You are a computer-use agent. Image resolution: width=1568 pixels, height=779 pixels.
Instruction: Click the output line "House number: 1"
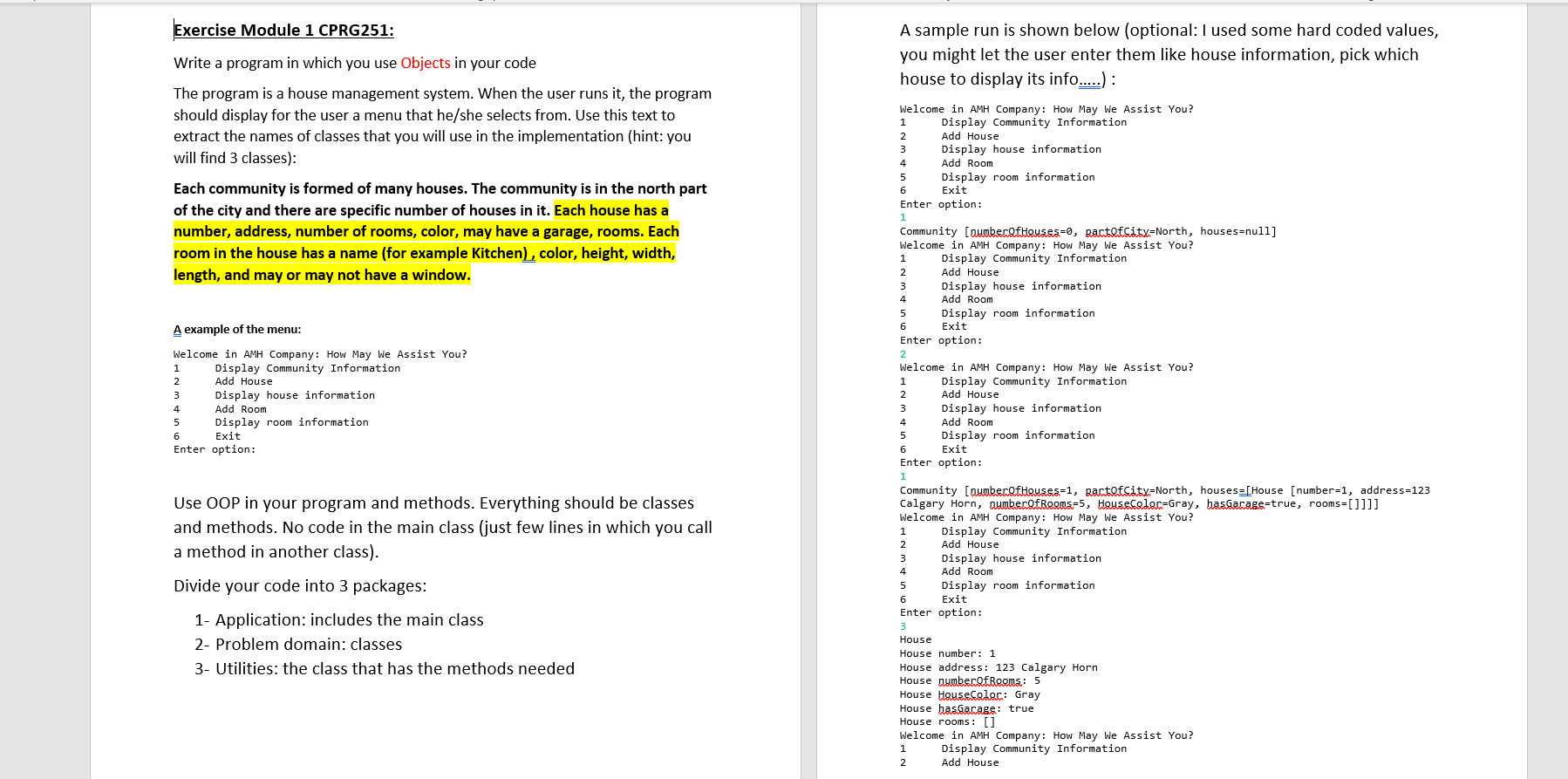click(947, 653)
